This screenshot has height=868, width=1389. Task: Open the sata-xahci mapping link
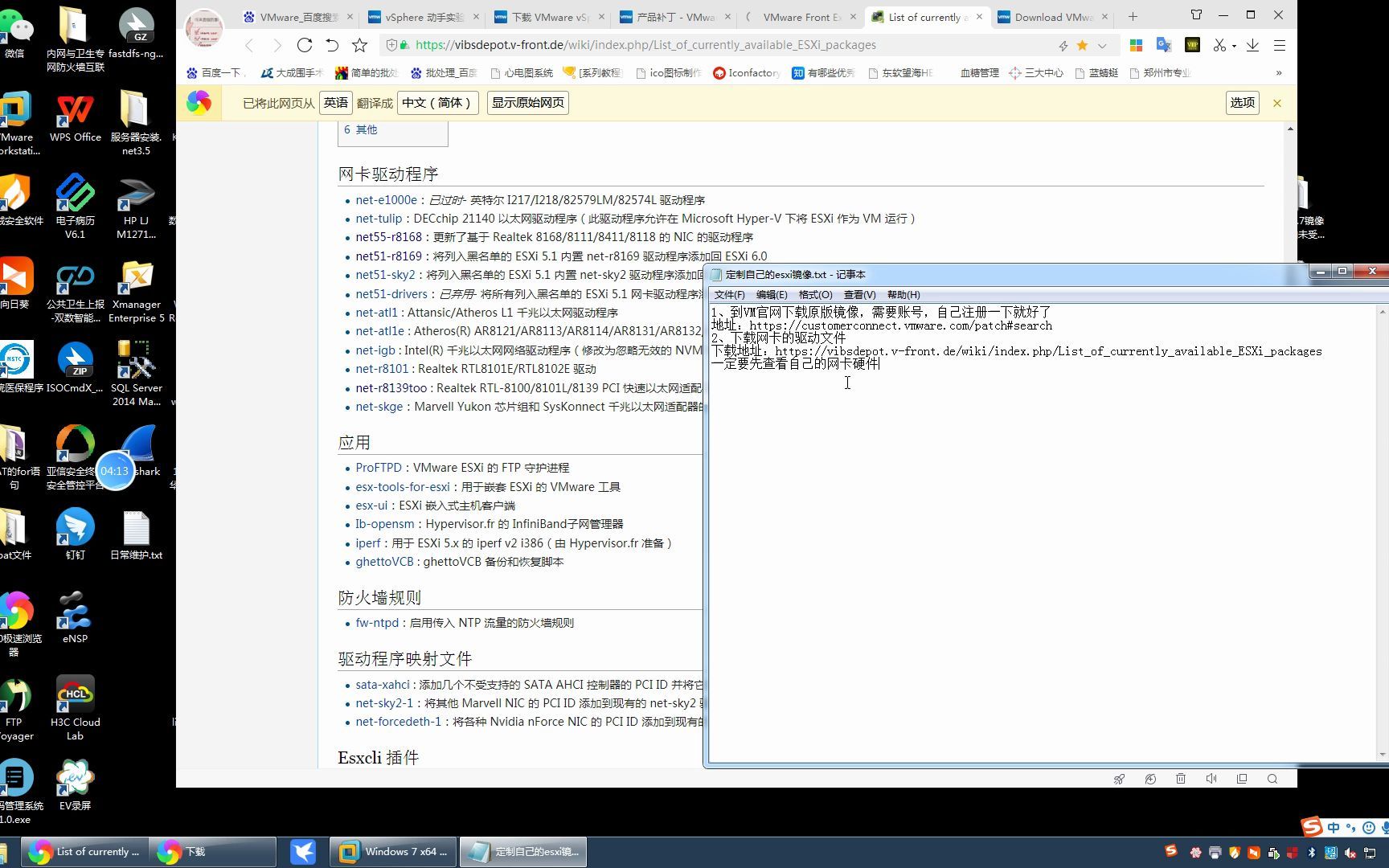tap(382, 685)
